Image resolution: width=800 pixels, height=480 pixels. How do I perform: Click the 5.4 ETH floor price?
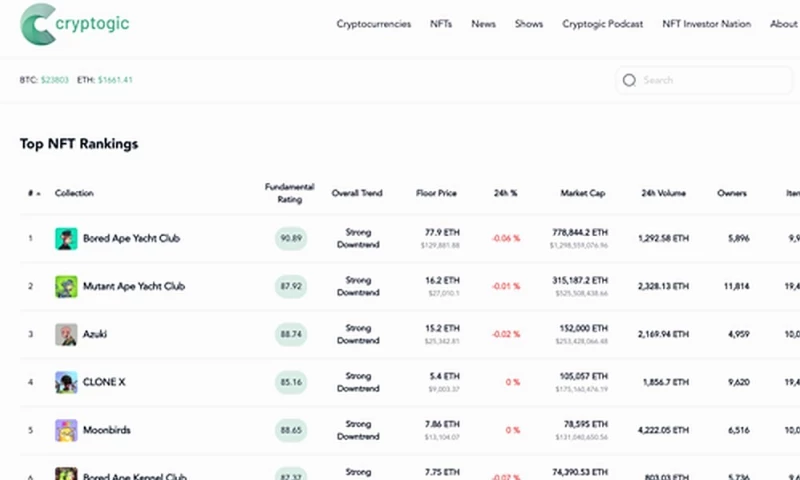[444, 376]
